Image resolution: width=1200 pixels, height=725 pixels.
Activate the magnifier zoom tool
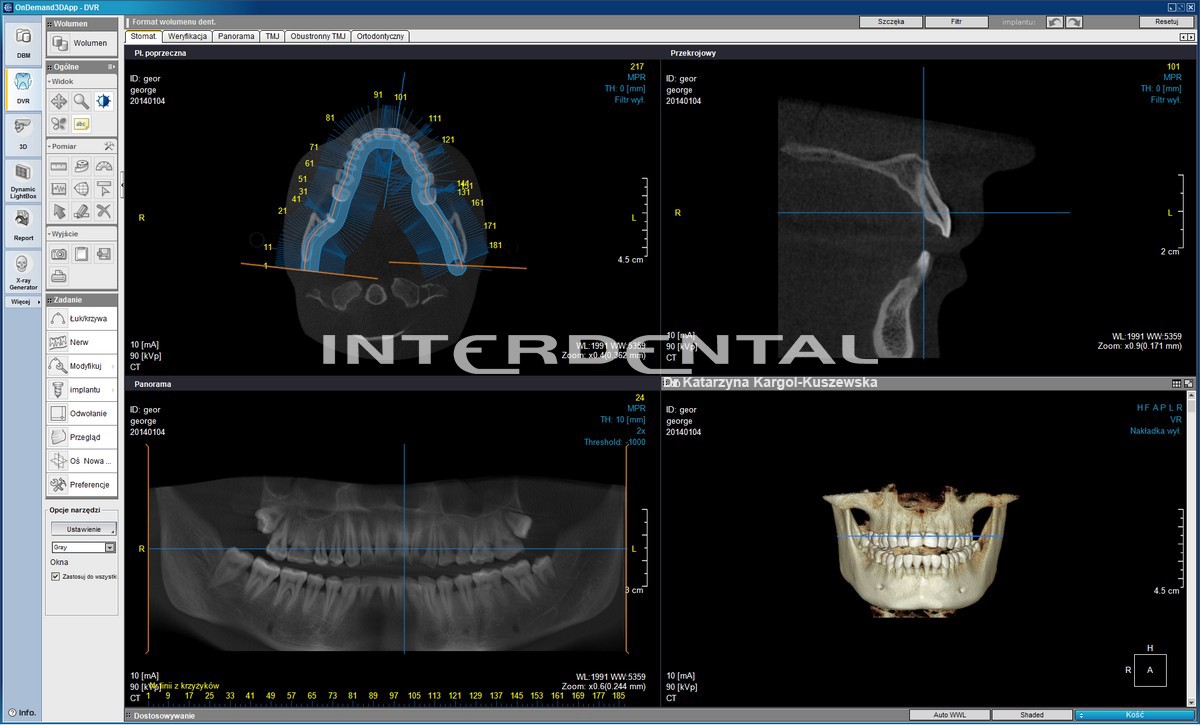pyautogui.click(x=81, y=101)
